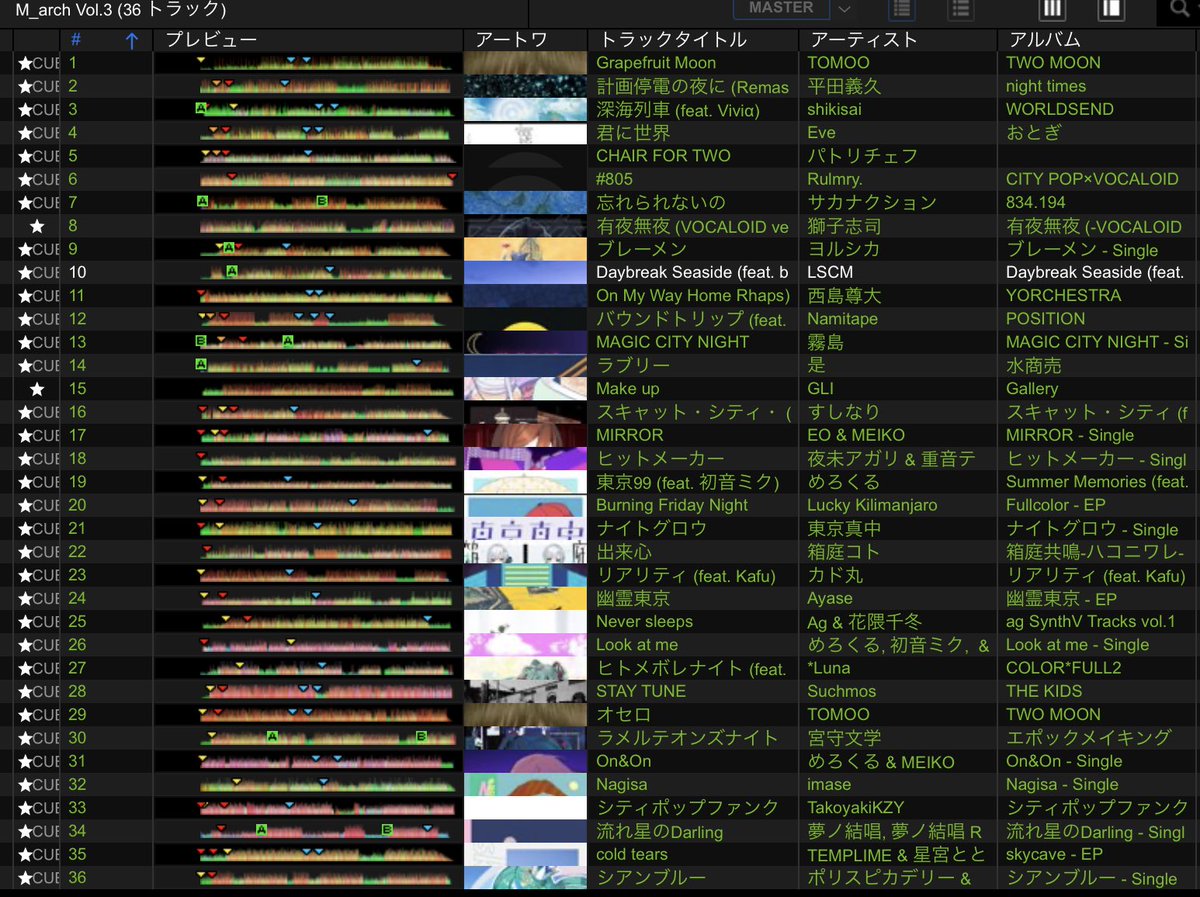This screenshot has width=1200, height=897.
Task: Click the artwork thumbnail for Look at me
Action: 525,645
